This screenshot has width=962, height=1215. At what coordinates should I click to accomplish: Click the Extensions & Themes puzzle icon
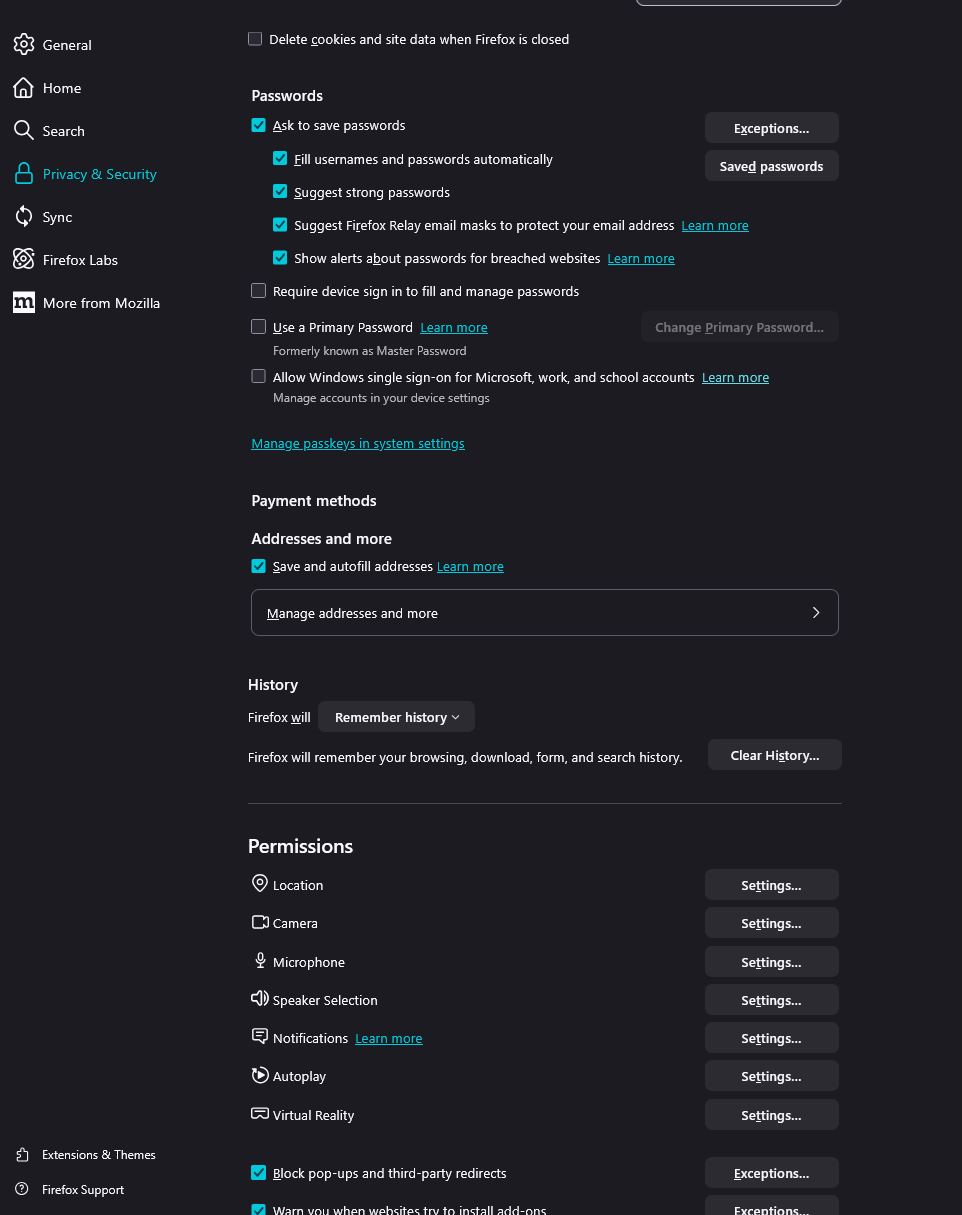(x=23, y=1155)
